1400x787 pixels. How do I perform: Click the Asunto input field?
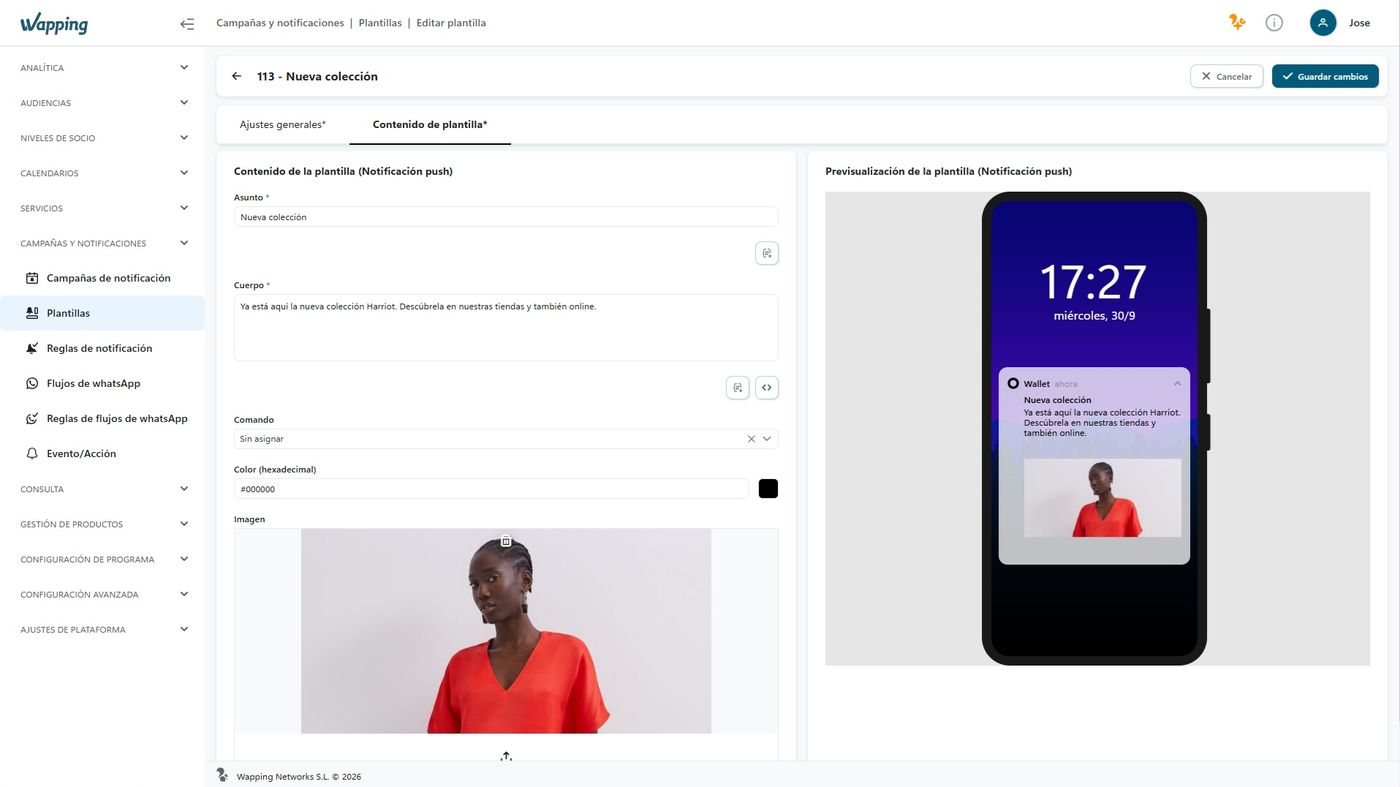click(506, 217)
